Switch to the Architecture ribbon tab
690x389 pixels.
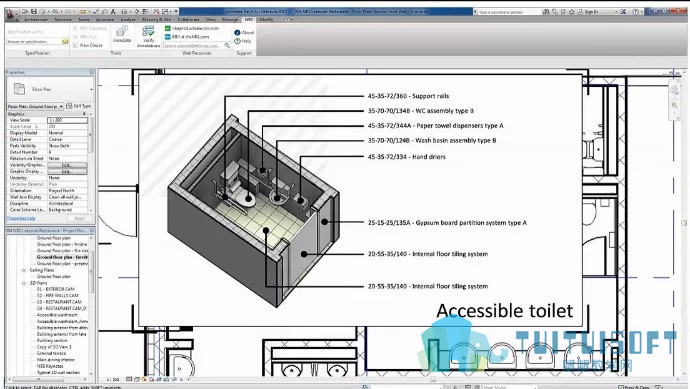click(36, 20)
